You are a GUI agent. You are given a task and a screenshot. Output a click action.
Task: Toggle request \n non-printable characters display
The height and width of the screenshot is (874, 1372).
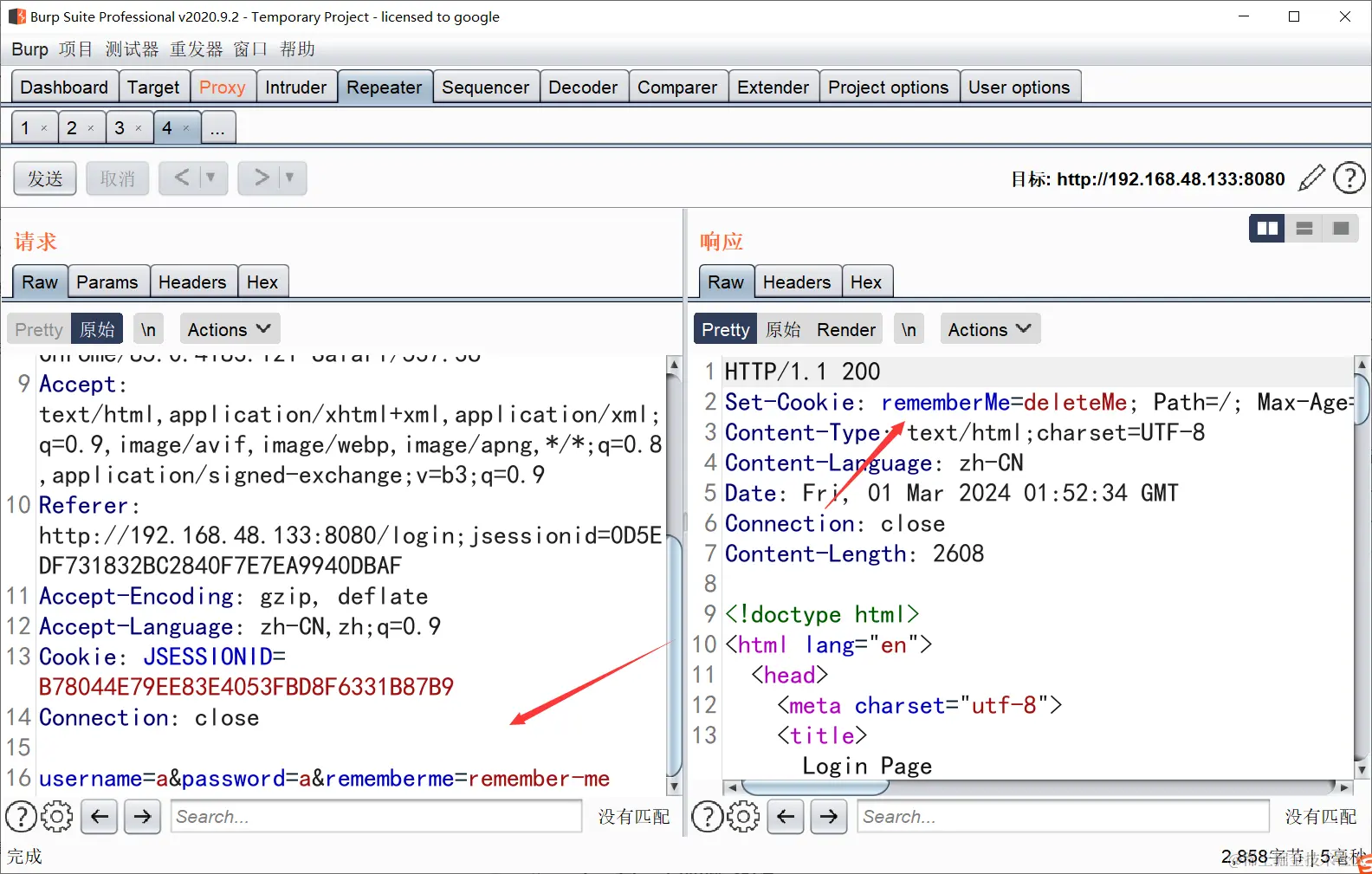click(148, 329)
